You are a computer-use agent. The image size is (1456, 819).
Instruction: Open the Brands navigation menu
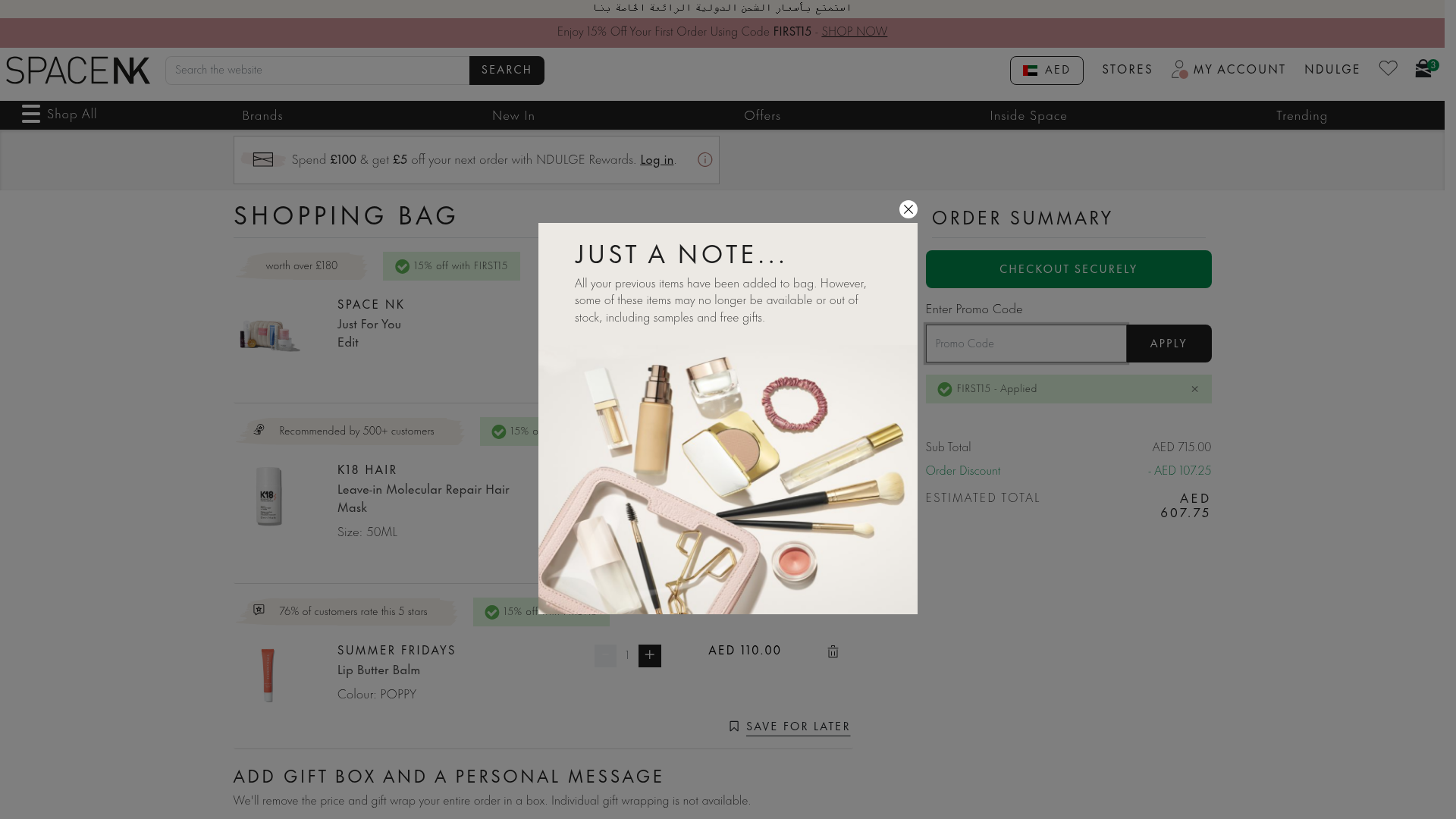[x=262, y=116]
